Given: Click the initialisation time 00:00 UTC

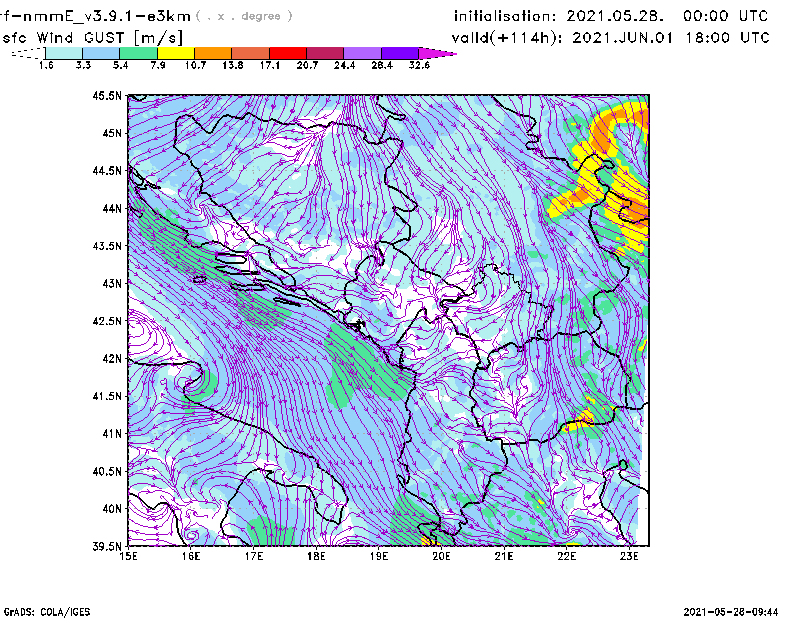Looking at the screenshot, I should [726, 16].
